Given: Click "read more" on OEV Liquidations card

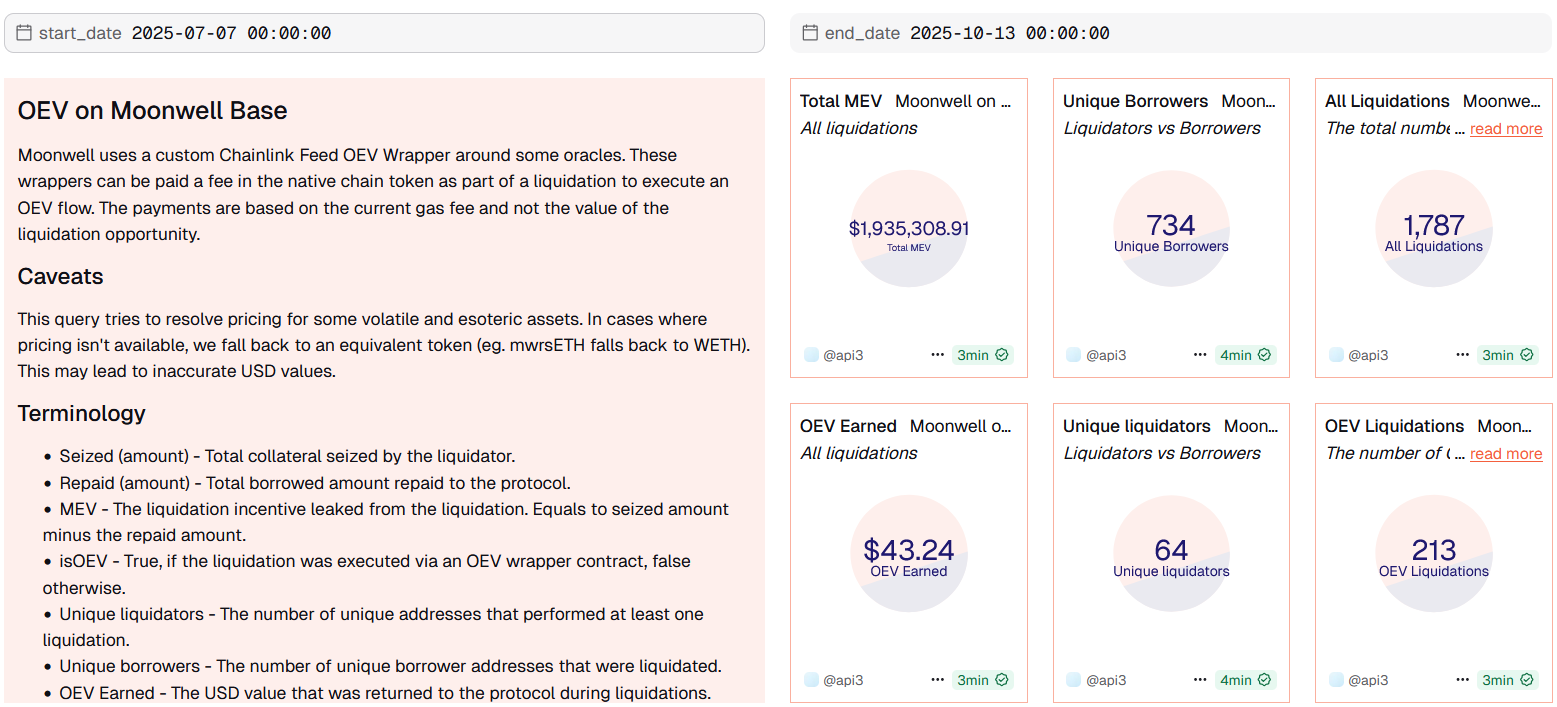Looking at the screenshot, I should pos(1506,454).
